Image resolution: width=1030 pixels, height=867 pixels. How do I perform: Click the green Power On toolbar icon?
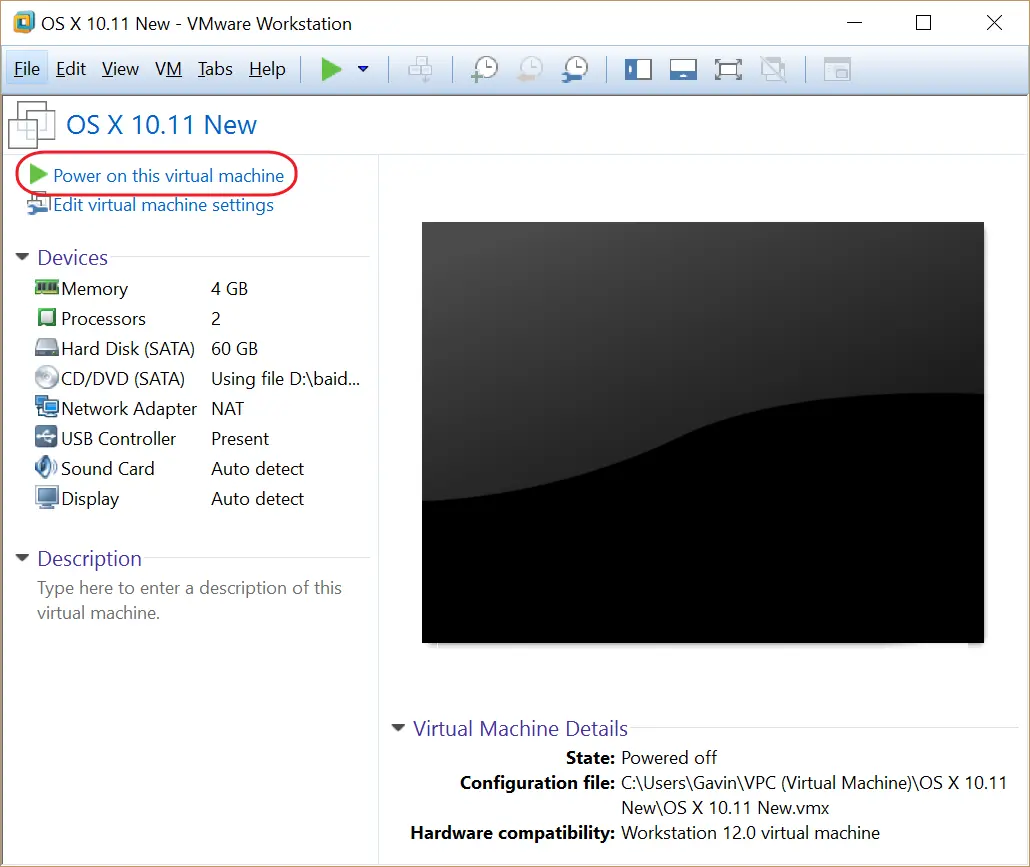click(x=332, y=68)
